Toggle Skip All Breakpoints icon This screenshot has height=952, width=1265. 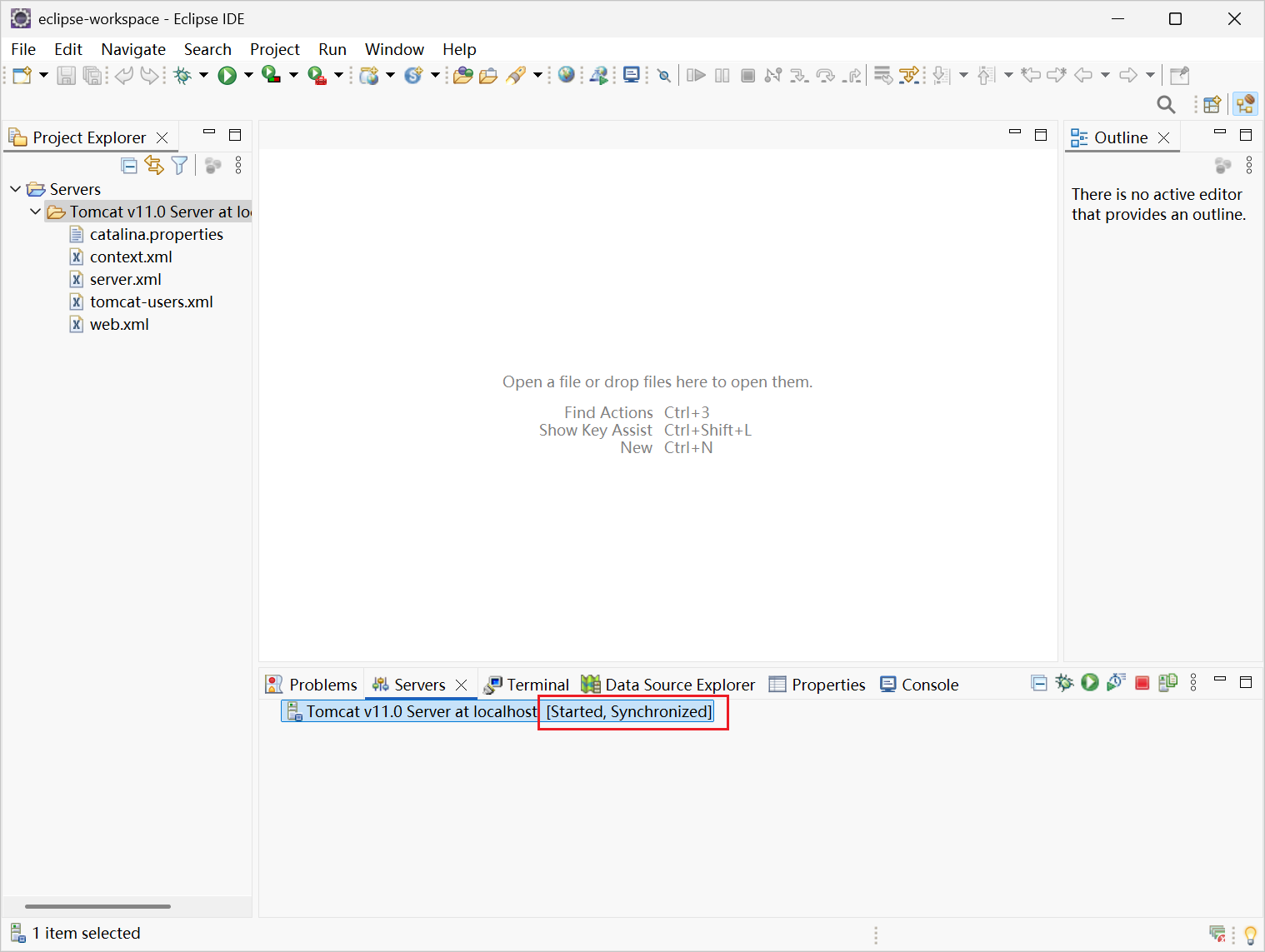[664, 76]
